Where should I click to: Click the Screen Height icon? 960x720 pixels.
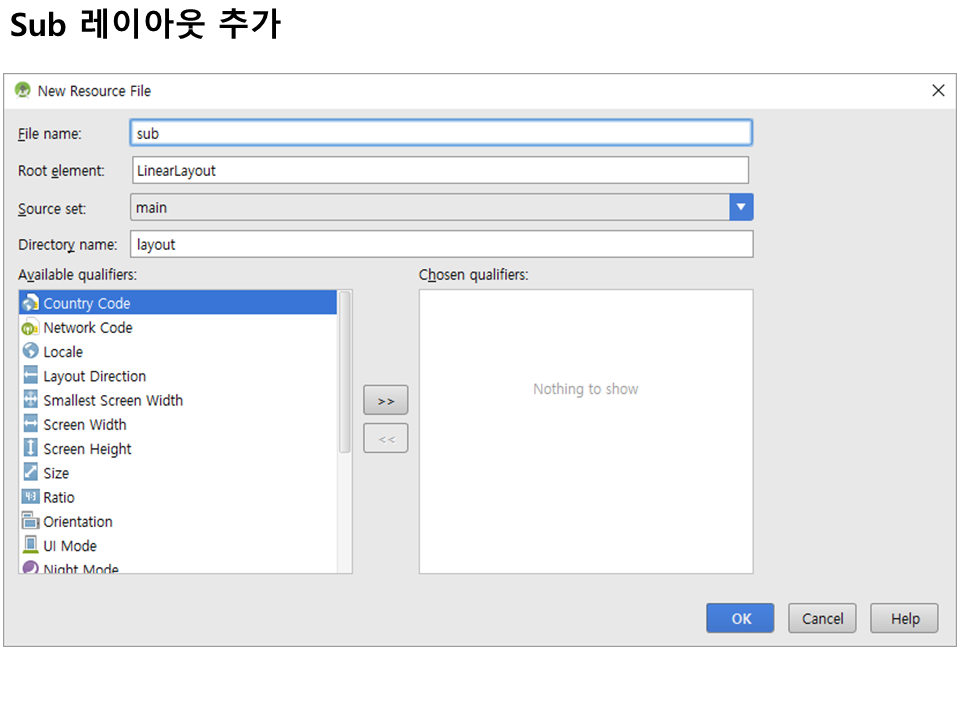[30, 449]
